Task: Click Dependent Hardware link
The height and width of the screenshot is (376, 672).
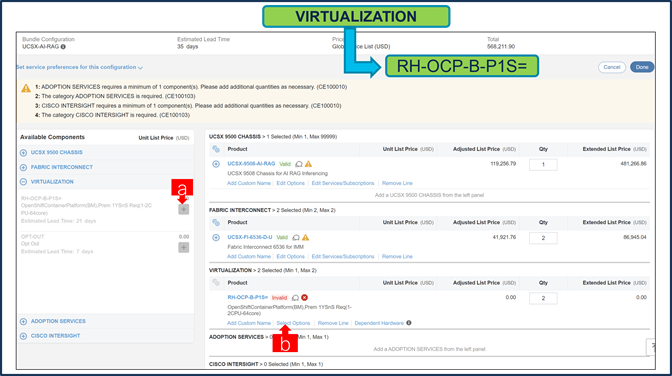Action: 379,323
